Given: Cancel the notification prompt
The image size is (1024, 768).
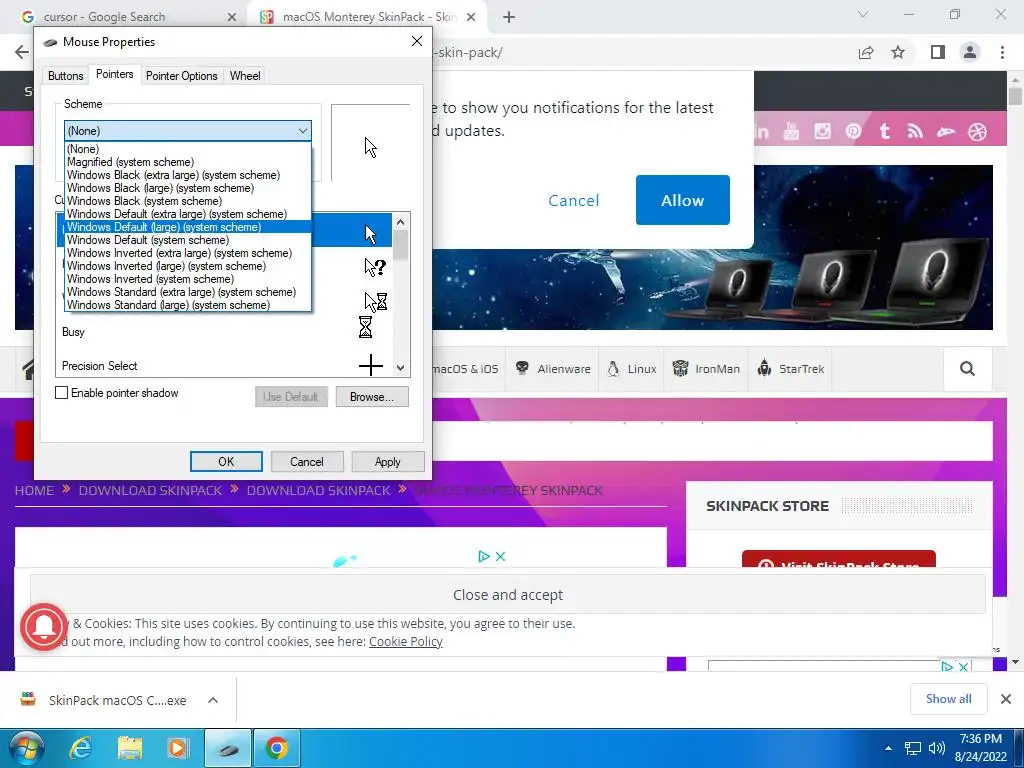Looking at the screenshot, I should point(573,200).
